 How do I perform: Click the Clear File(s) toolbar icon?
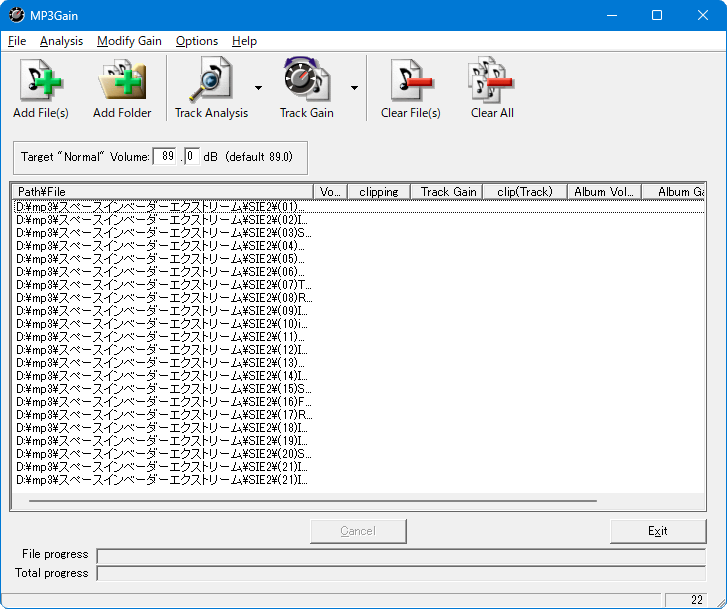pos(410,88)
